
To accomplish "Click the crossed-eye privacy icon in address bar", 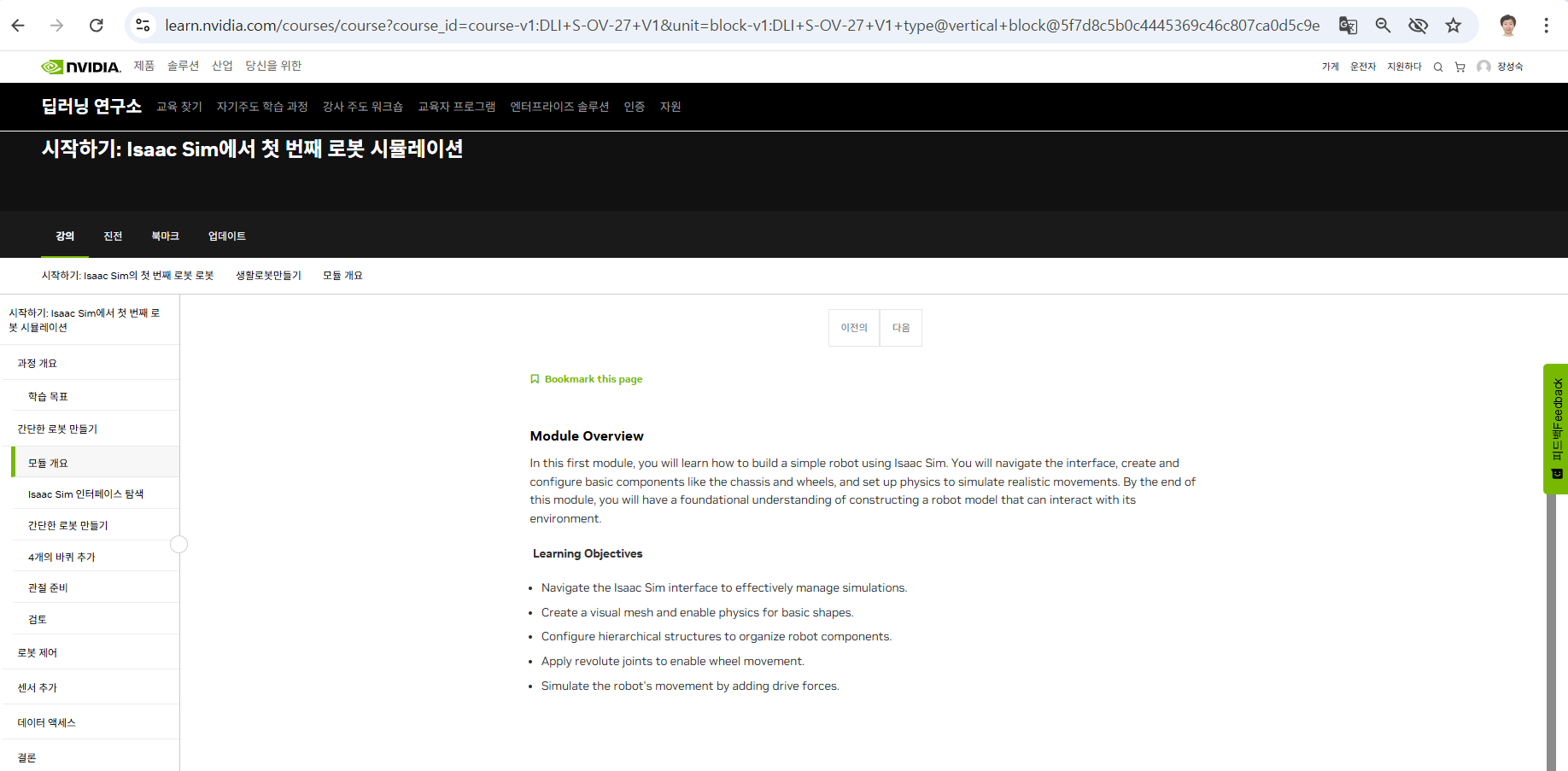I will (1419, 26).
